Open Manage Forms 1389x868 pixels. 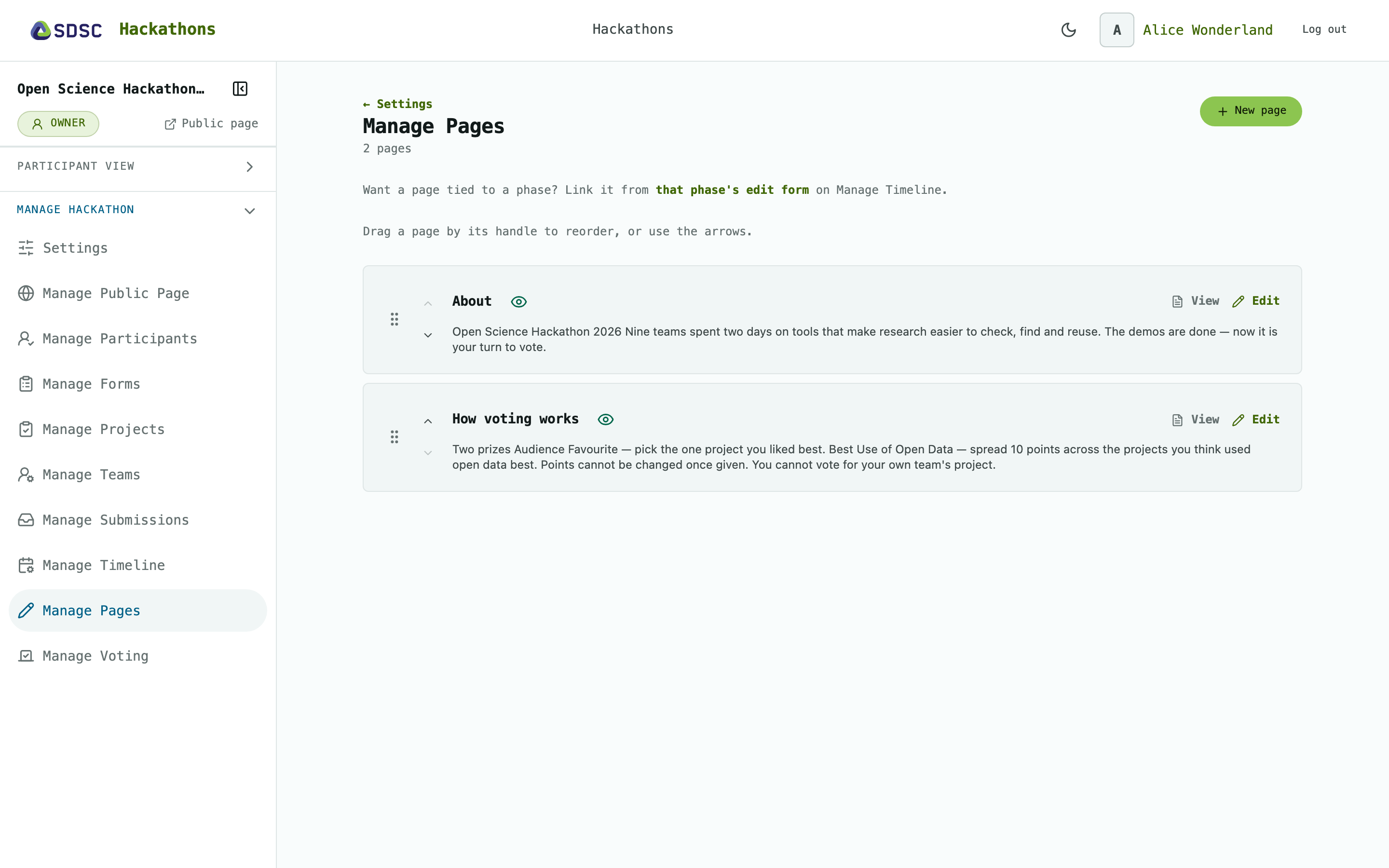coord(138,384)
